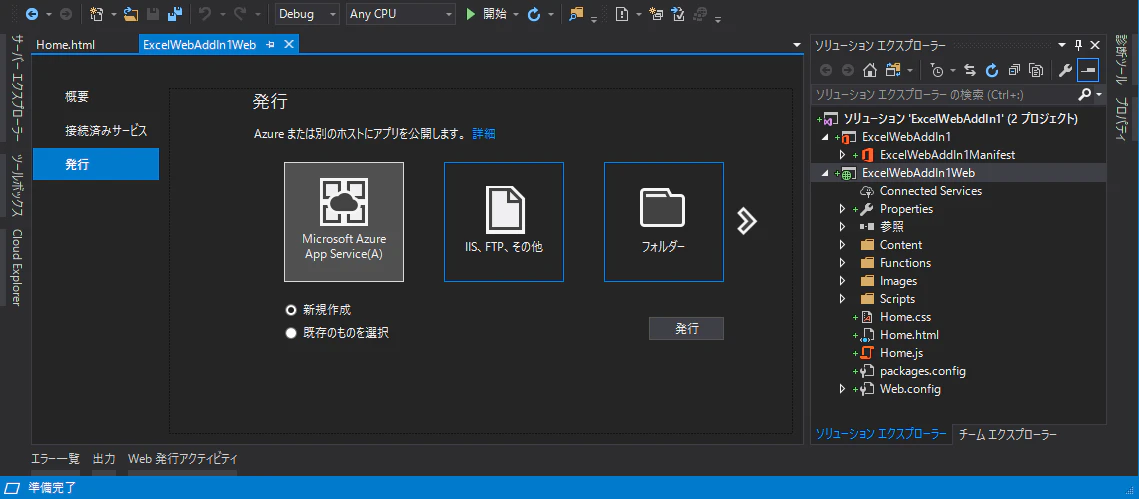Viewport: 1139px width, 499px height.
Task: Pin the ExcelWebAddIn1Web tab
Action: pos(270,45)
